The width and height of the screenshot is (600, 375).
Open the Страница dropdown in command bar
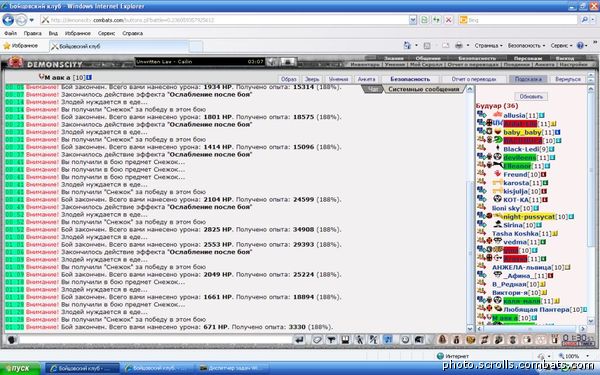coord(488,46)
